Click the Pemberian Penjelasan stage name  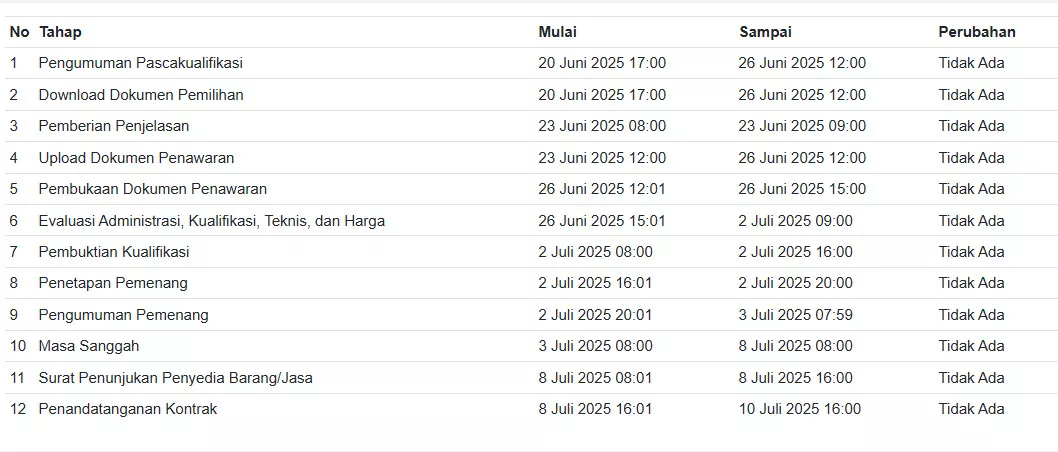(x=114, y=126)
